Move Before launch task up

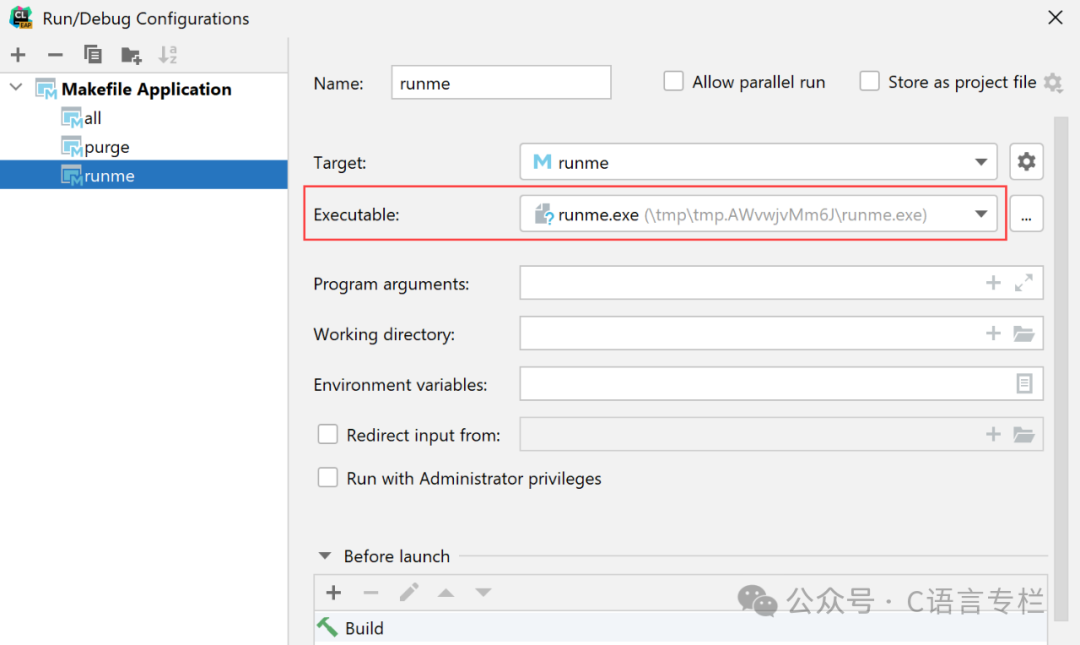coord(446,593)
